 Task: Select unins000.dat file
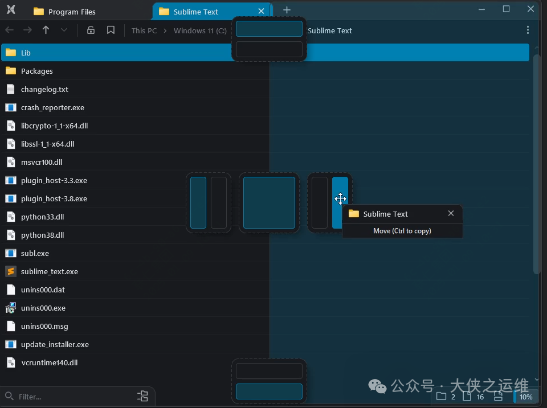(x=265, y=289)
